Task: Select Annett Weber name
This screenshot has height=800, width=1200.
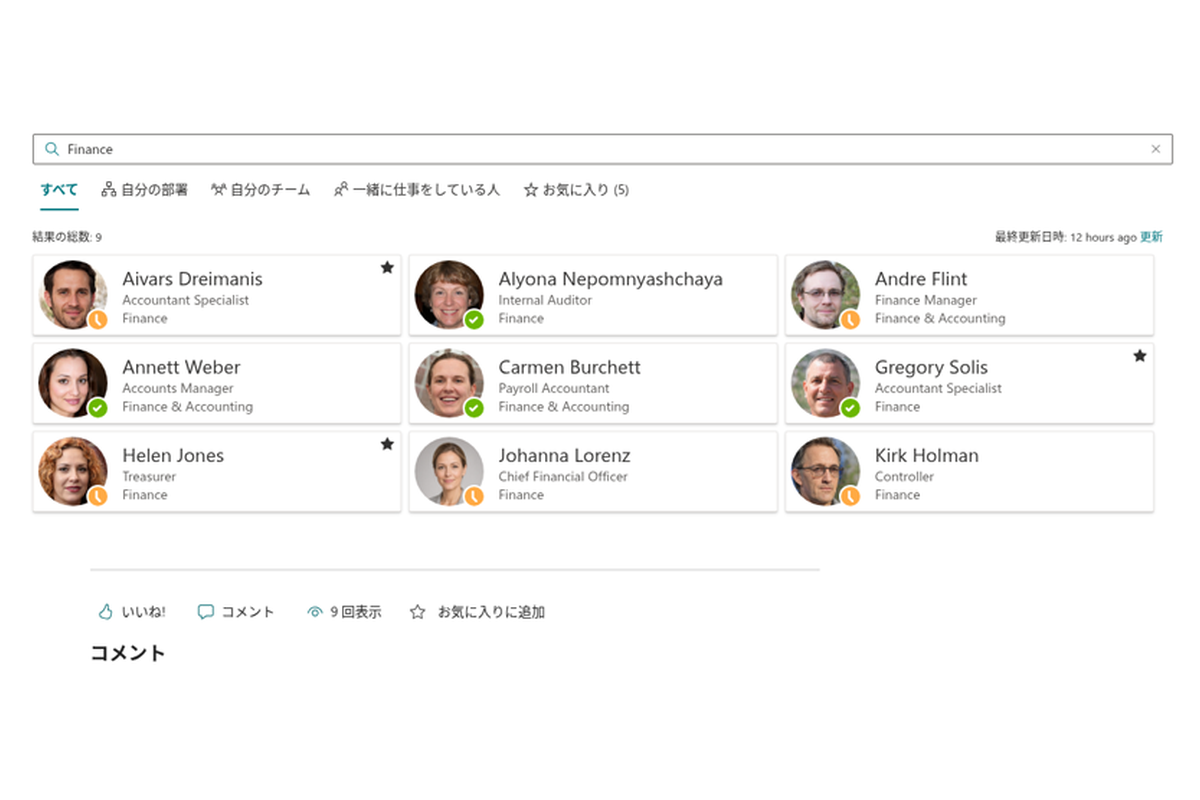Action: pyautogui.click(x=181, y=367)
